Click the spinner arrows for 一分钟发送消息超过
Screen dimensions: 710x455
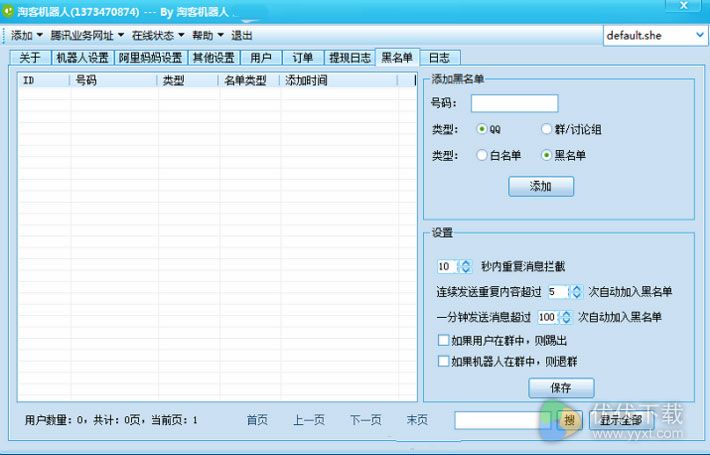pos(566,317)
